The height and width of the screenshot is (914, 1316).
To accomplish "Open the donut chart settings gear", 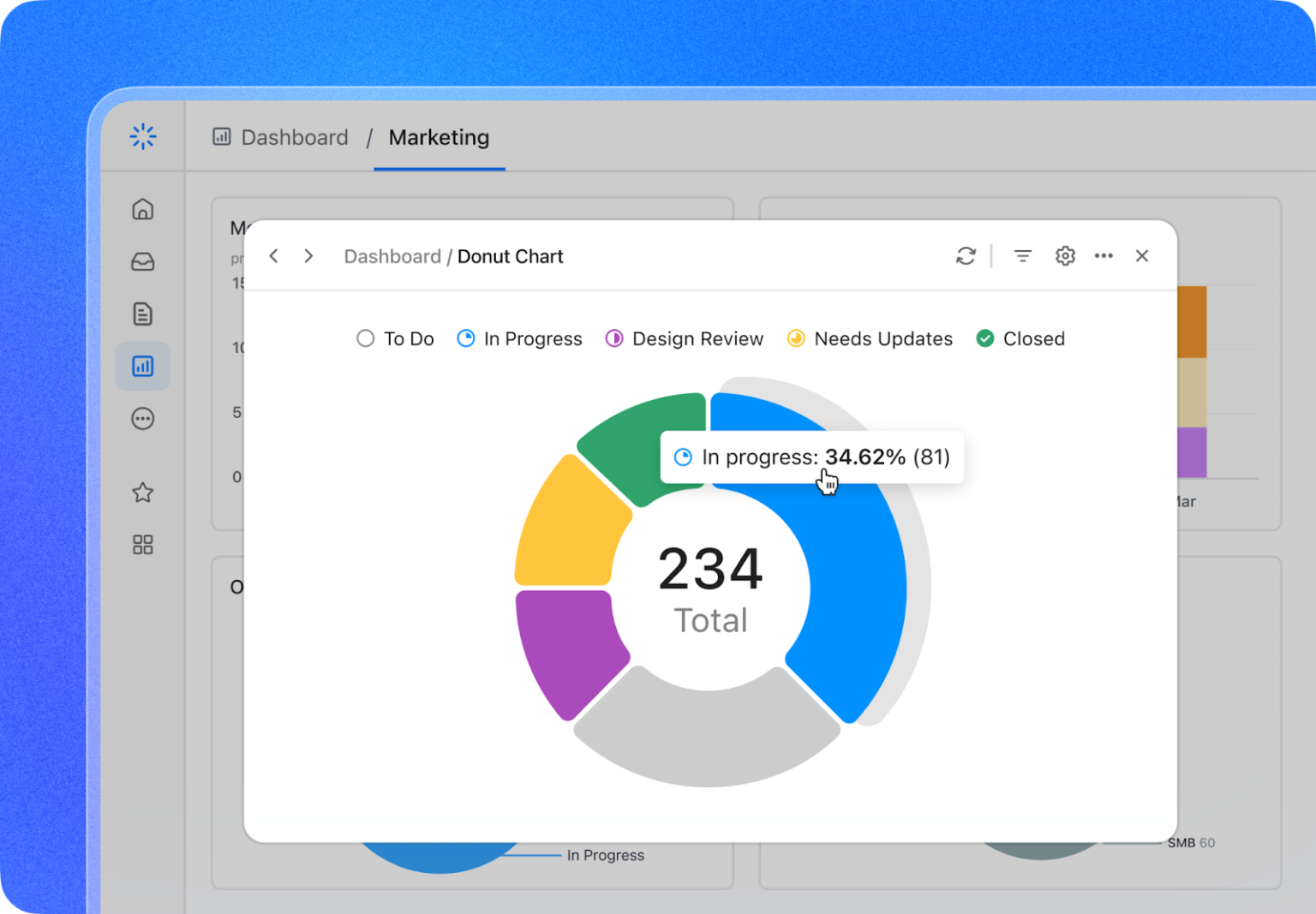I will coord(1065,255).
